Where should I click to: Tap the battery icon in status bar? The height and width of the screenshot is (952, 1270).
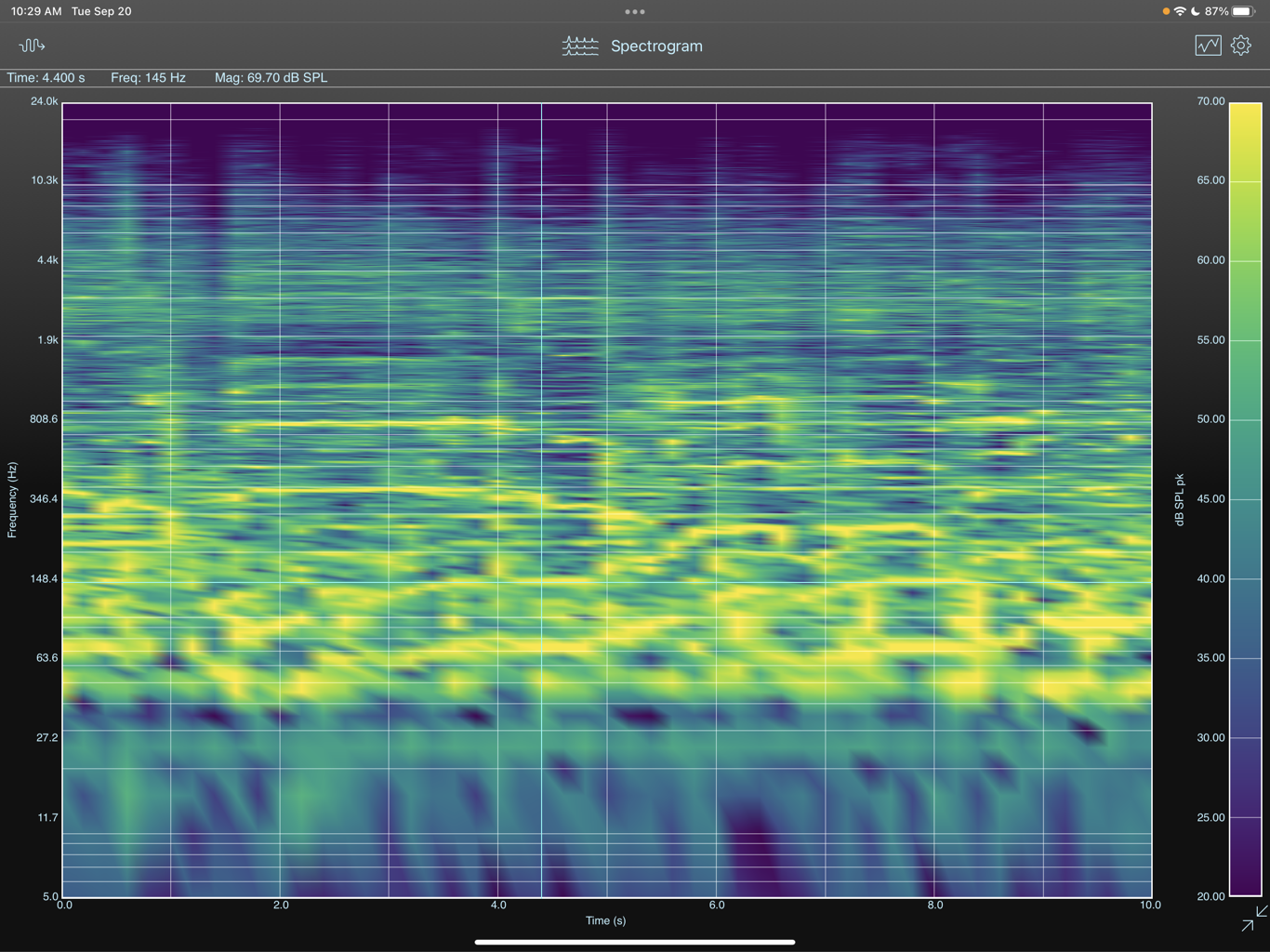pos(1244,12)
